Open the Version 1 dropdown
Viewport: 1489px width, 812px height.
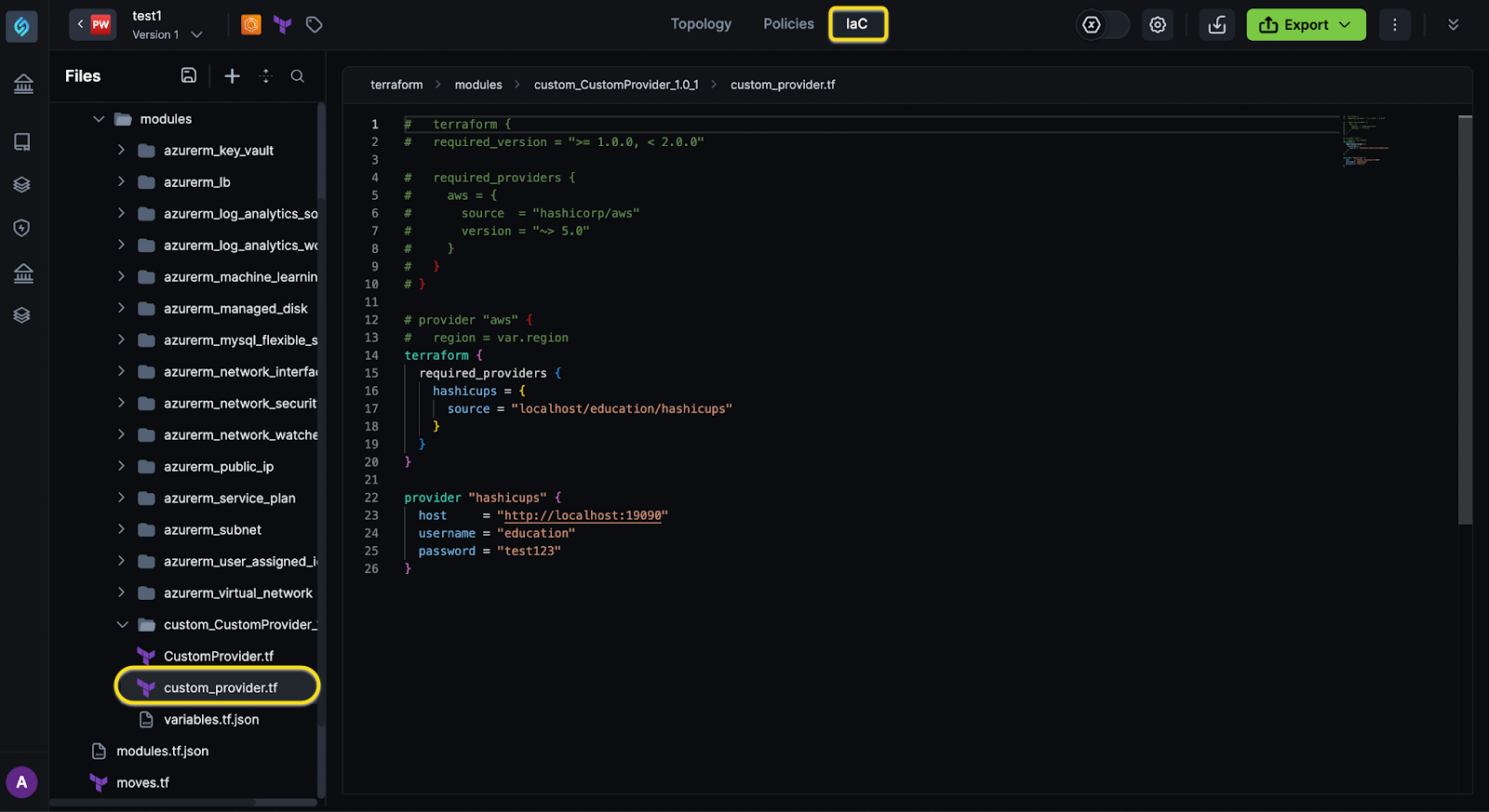[168, 34]
